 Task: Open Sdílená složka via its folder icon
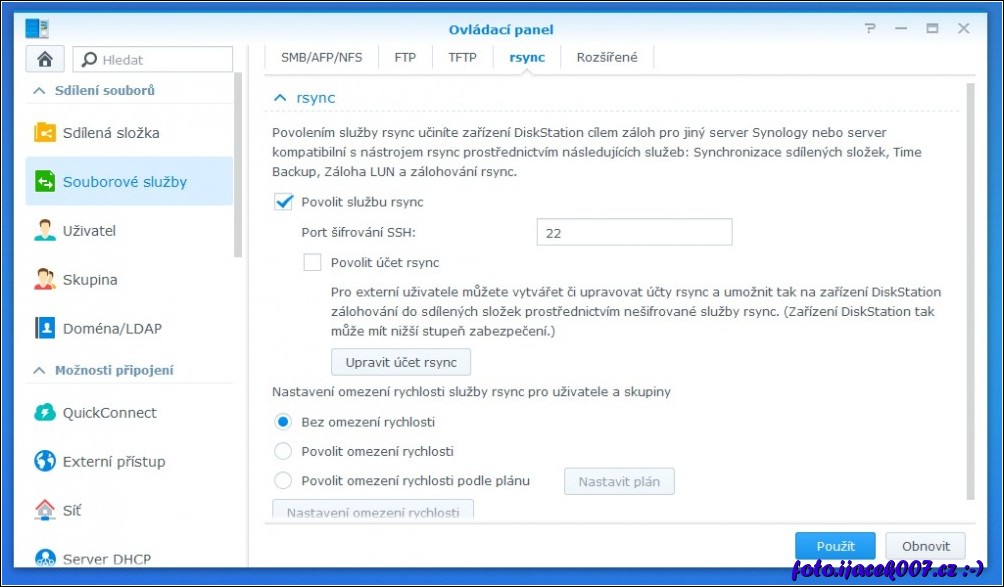coord(45,133)
